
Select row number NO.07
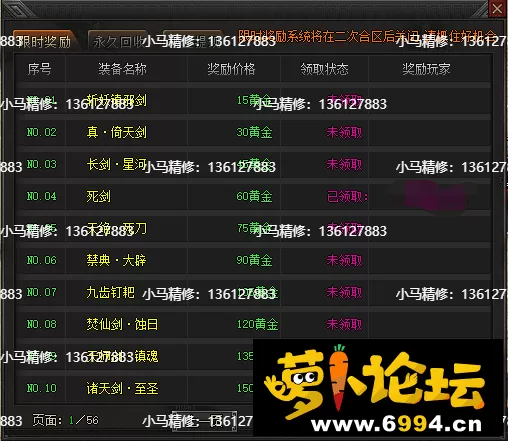point(42,292)
